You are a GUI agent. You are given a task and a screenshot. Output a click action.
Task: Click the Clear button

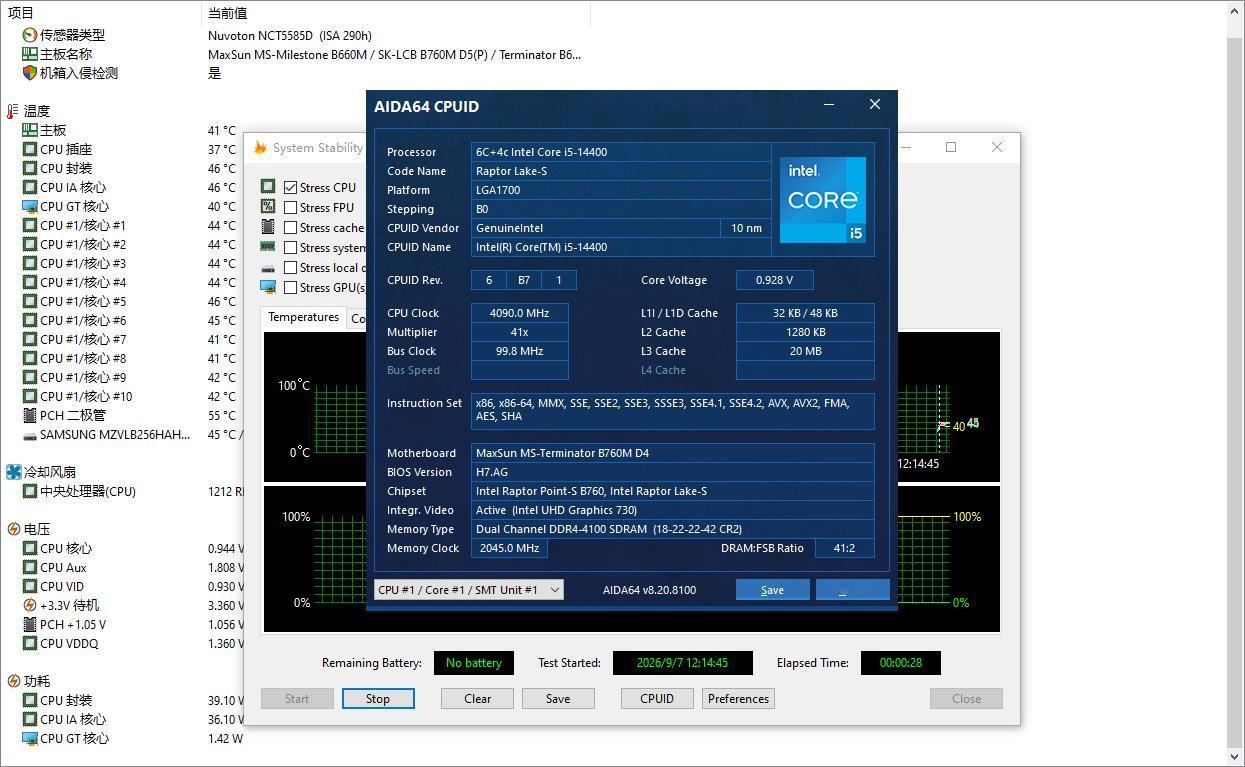pos(477,699)
